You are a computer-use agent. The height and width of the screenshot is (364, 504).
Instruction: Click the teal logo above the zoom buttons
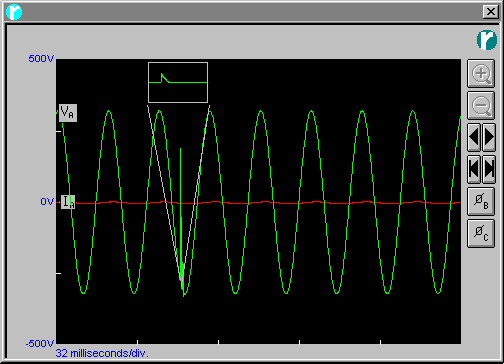click(x=487, y=40)
